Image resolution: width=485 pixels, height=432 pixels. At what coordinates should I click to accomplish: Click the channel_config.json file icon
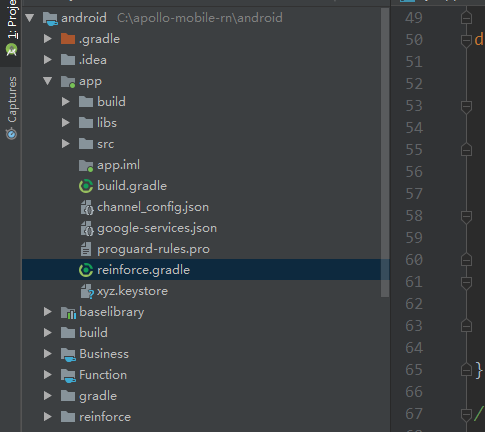coord(87,208)
